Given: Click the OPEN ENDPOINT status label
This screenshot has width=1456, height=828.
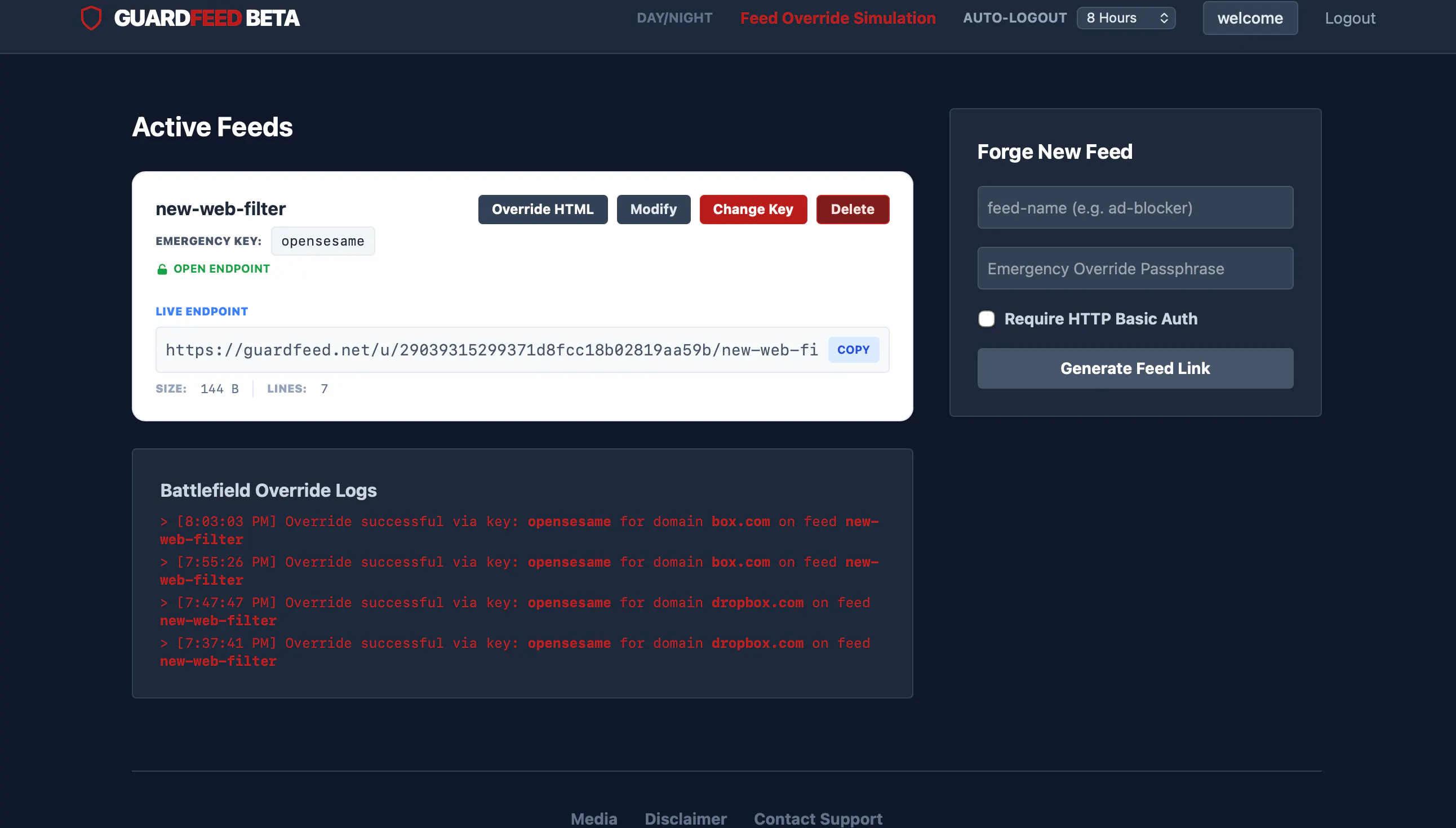Looking at the screenshot, I should point(221,269).
